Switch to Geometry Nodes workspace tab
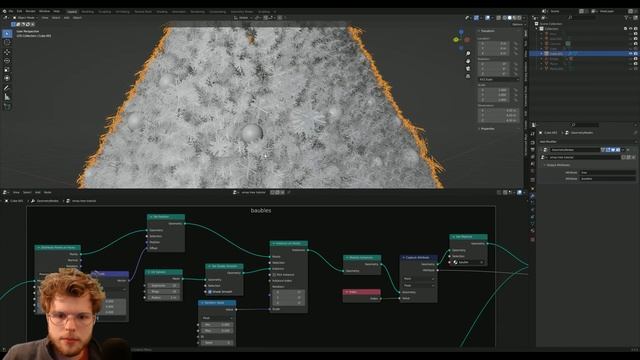Viewport: 640px width, 360px height. (x=242, y=11)
